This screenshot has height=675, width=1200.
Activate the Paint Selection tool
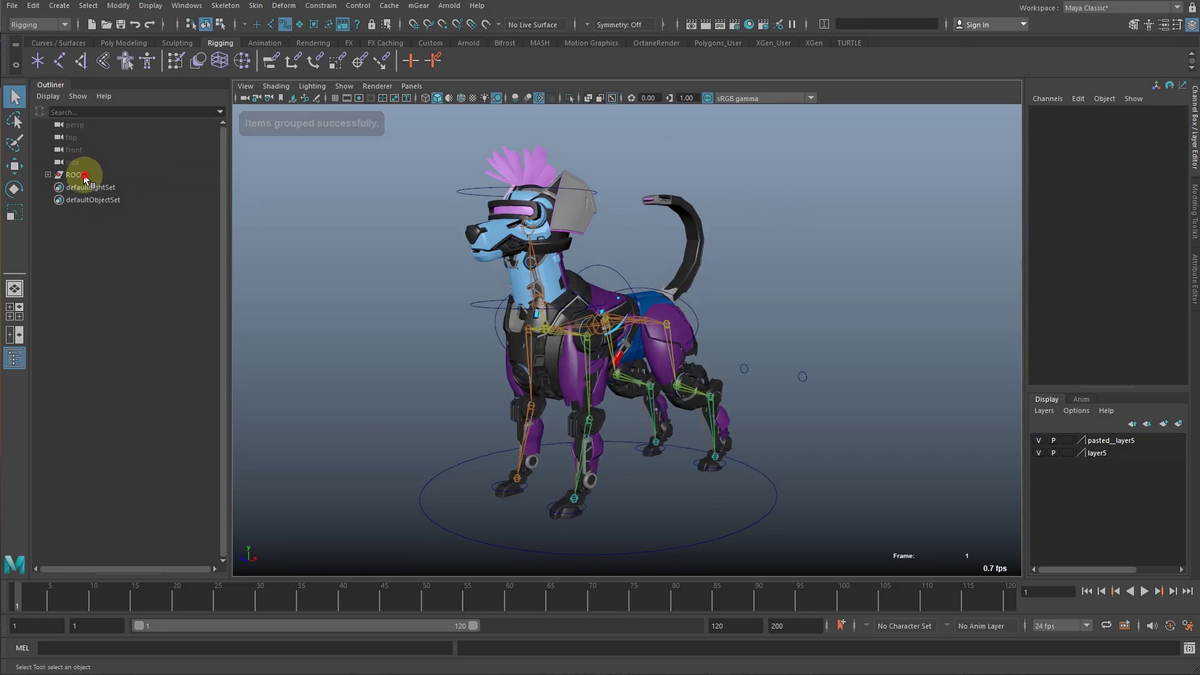14,143
